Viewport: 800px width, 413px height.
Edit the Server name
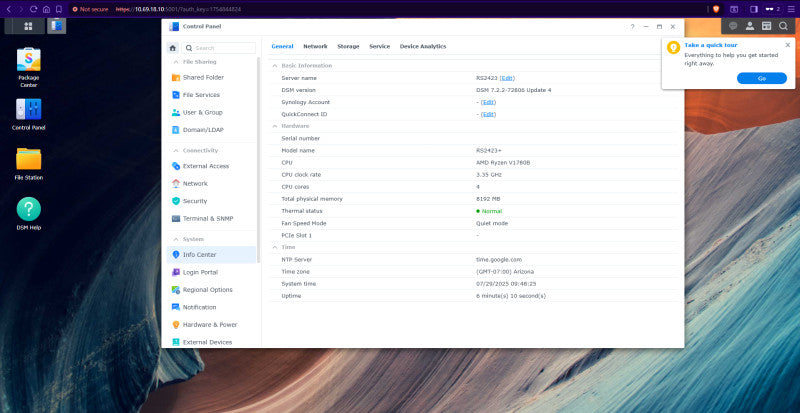click(x=507, y=78)
